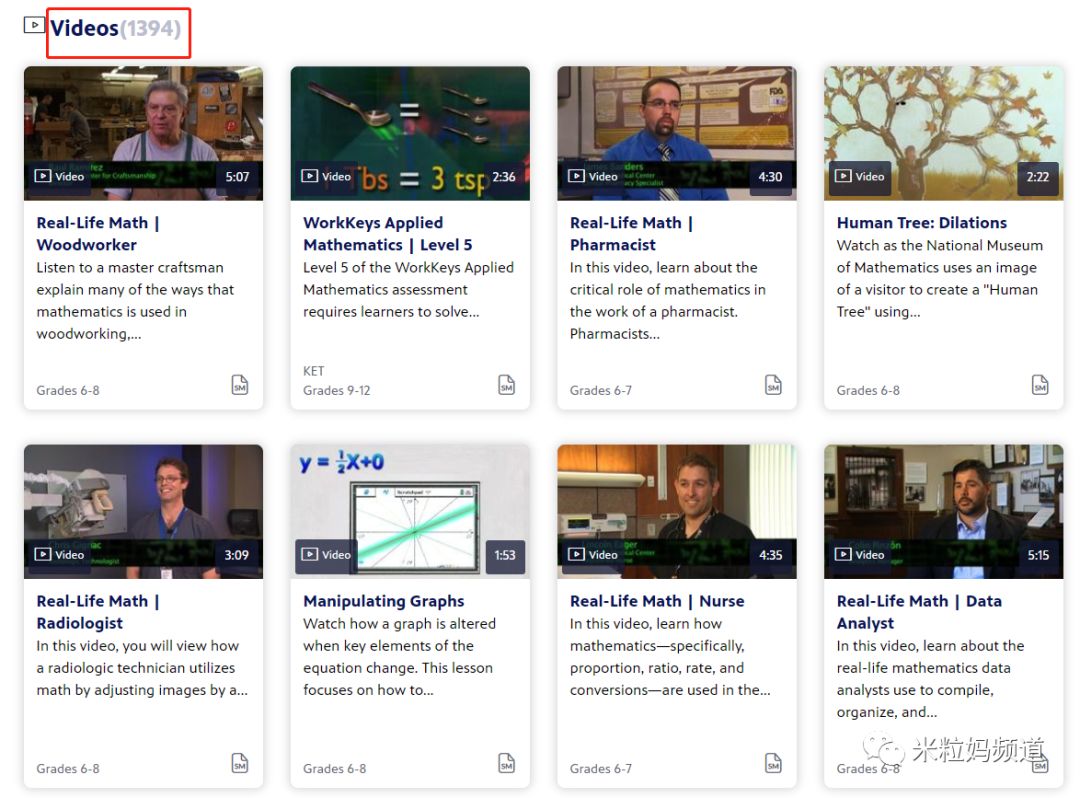
Task: Open Human Tree: Dilations title link
Action: point(922,223)
